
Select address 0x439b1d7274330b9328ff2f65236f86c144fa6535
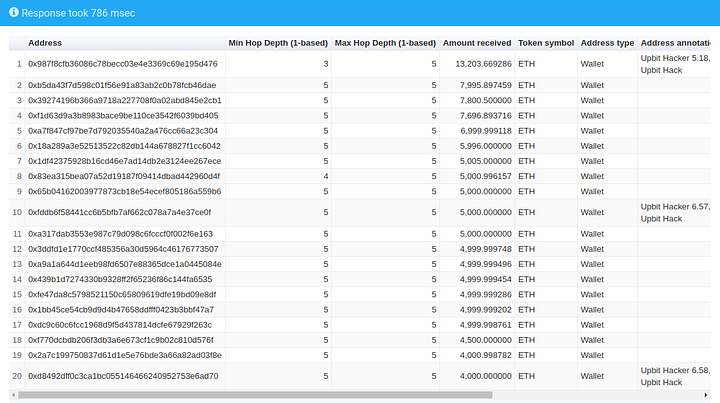pyautogui.click(x=120, y=280)
